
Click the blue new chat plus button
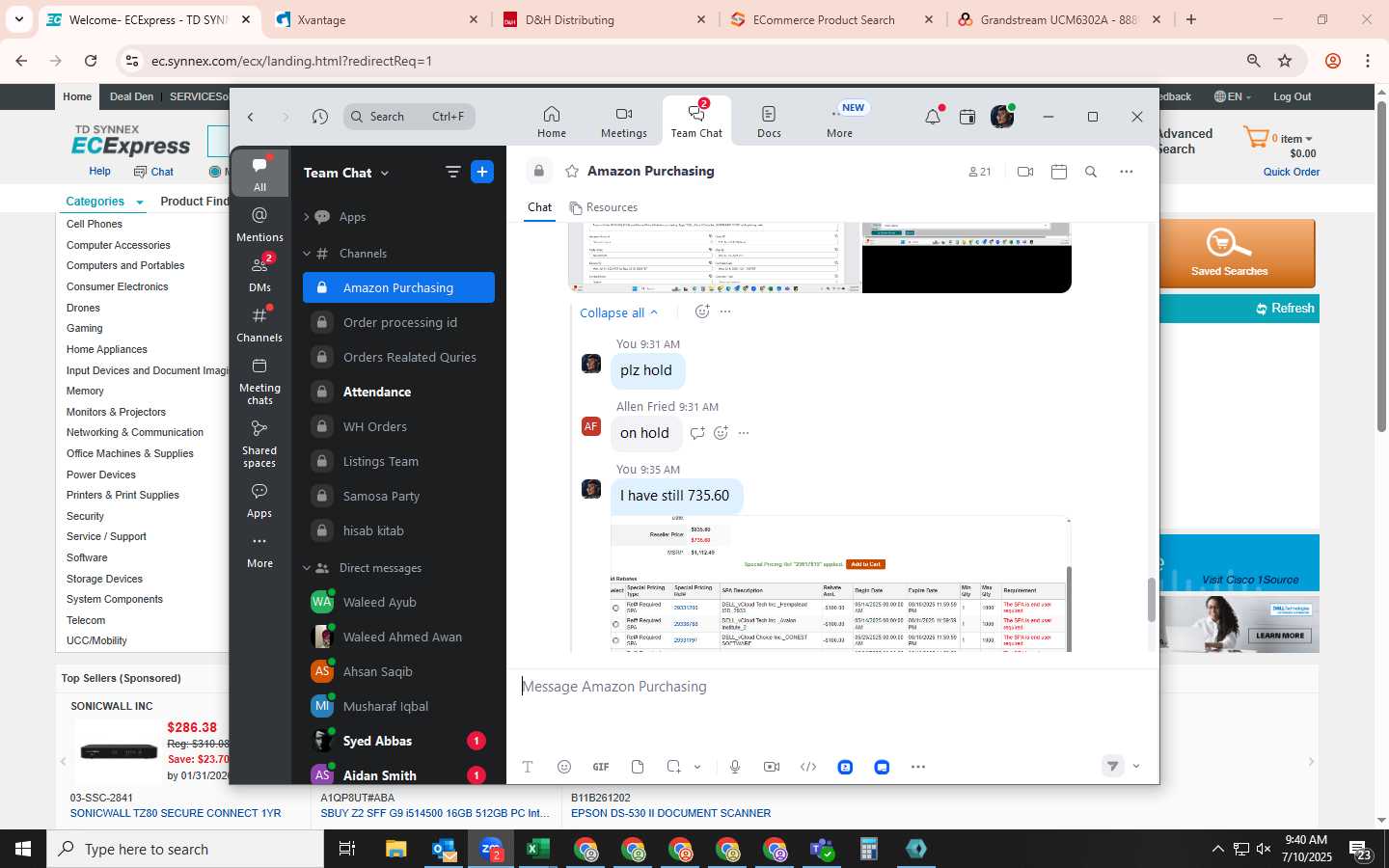coord(482,172)
